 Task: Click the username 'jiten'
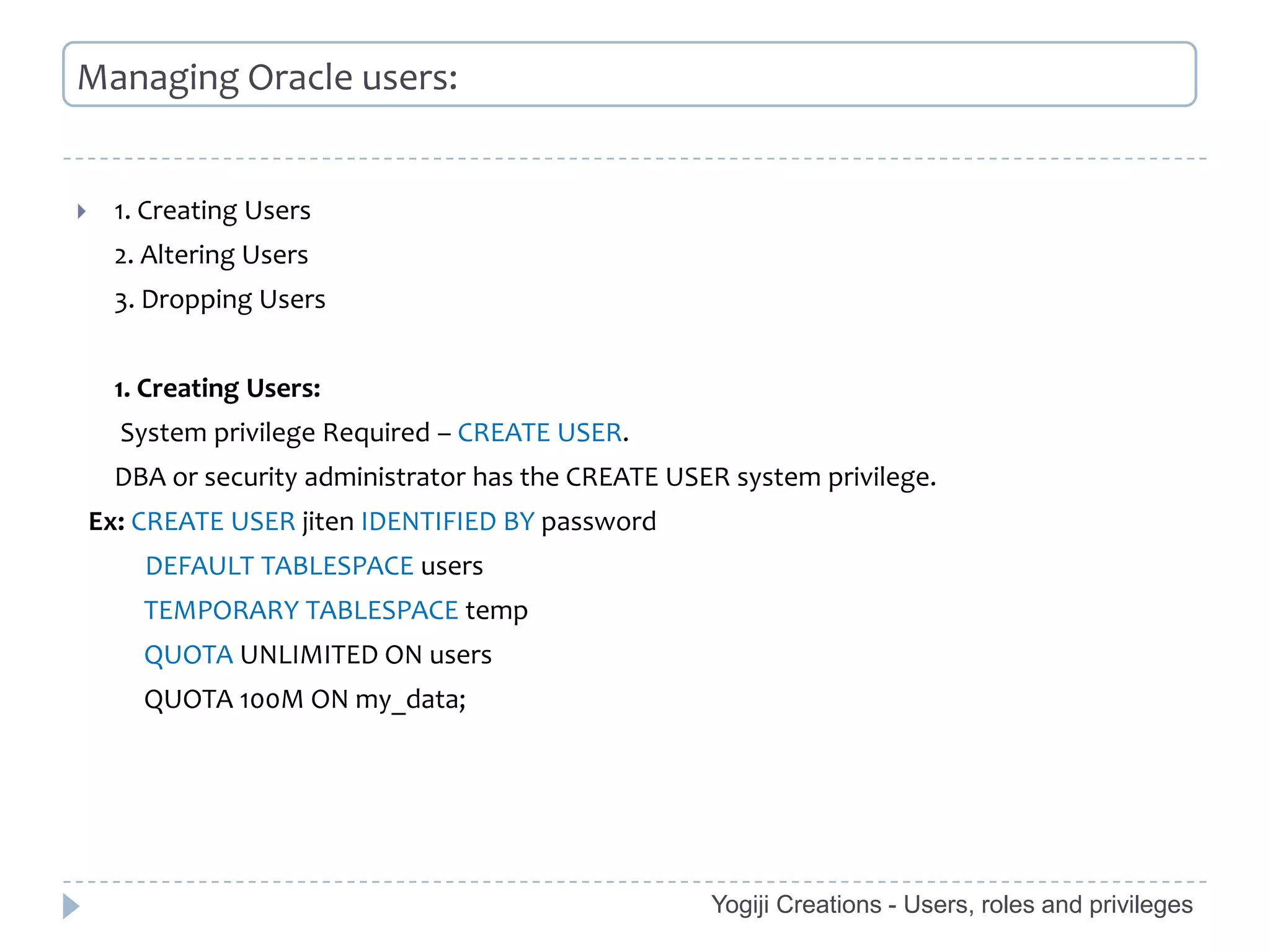(328, 521)
